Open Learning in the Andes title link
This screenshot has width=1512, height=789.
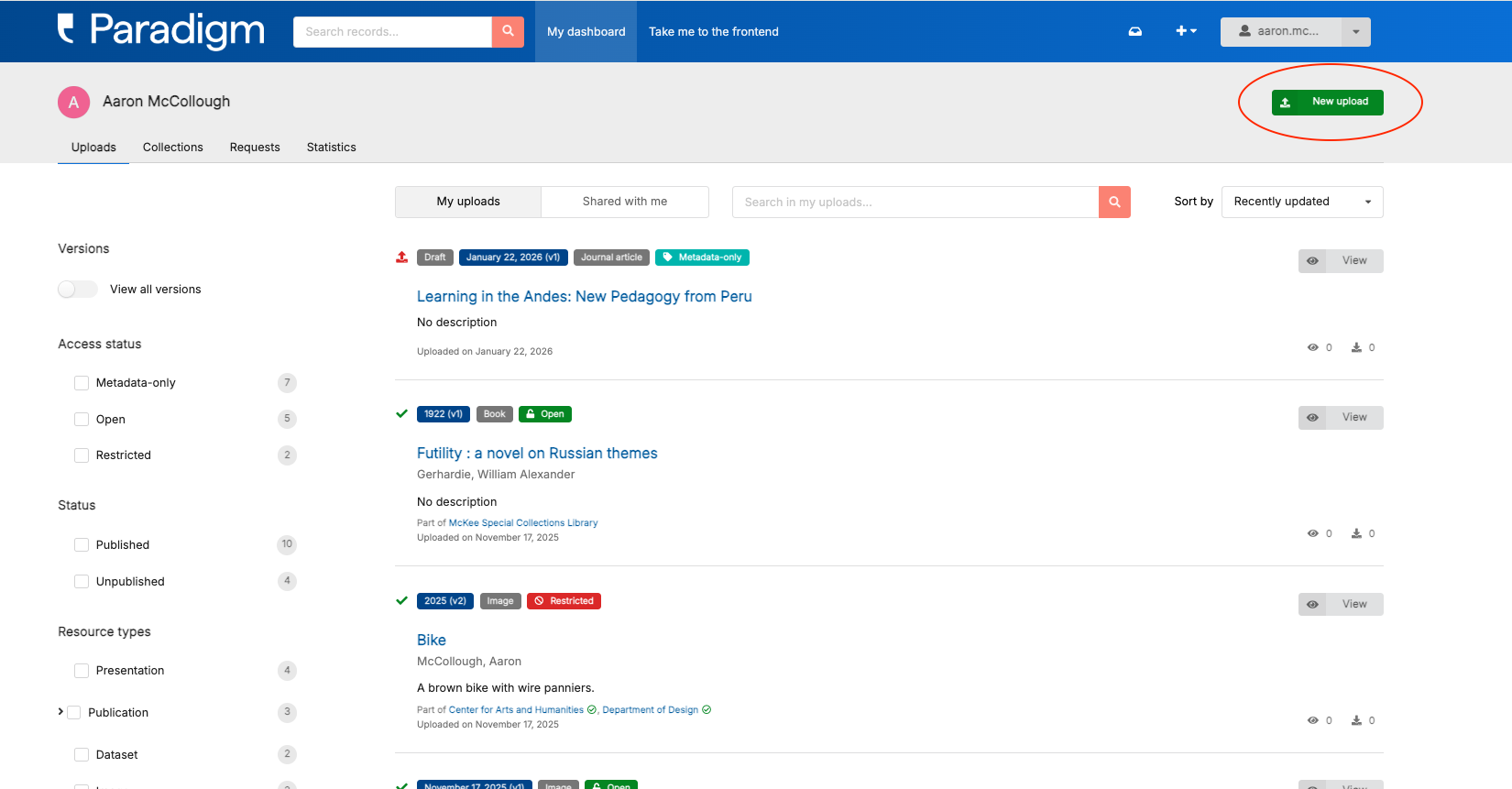click(584, 296)
